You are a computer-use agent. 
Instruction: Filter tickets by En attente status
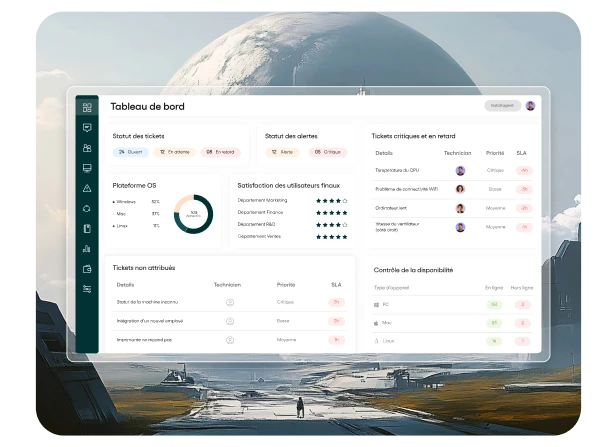point(174,152)
